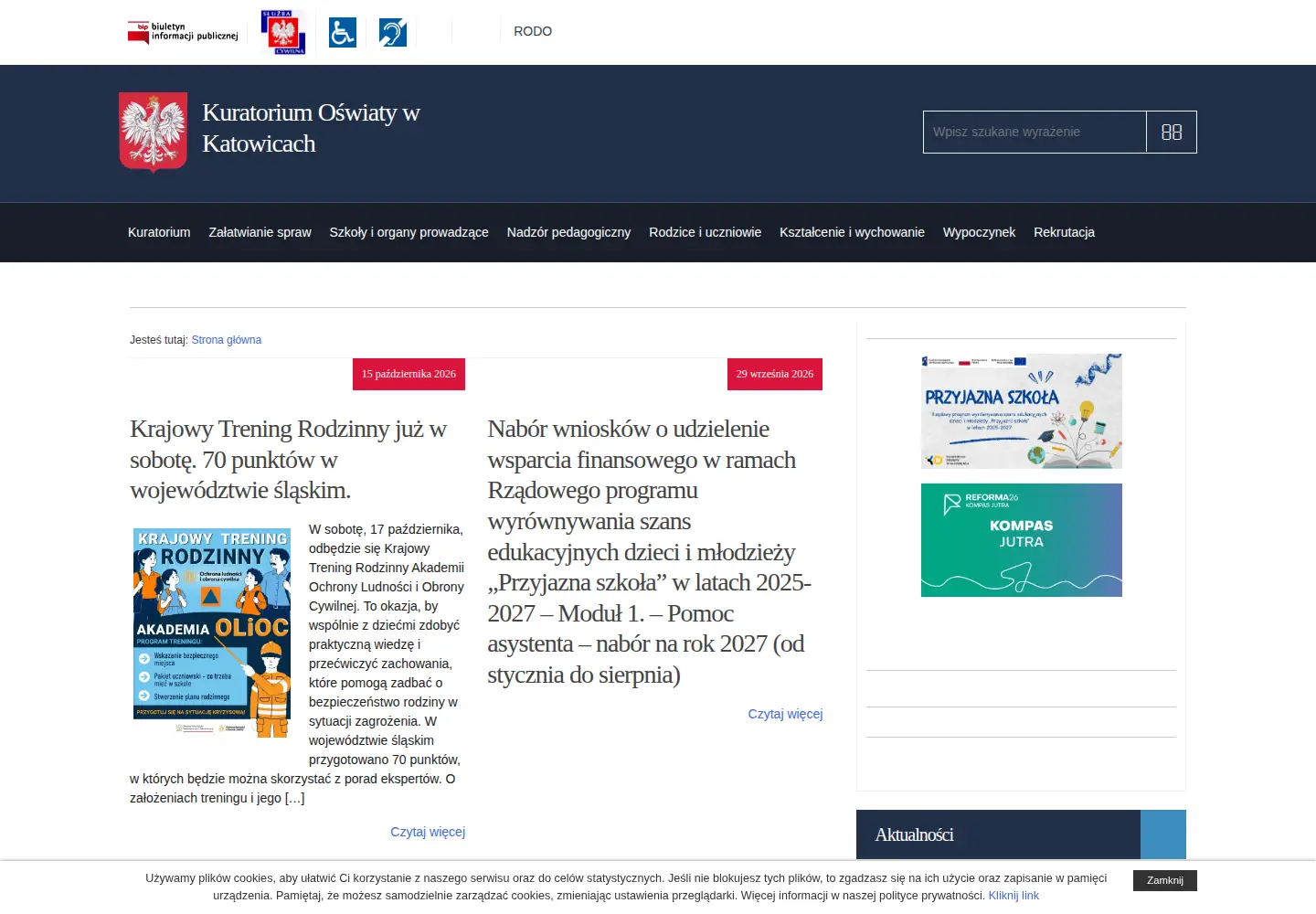Open the Krajowy Trening Rodzinny article headline
Screen dimensions: 1316x914
pos(288,460)
